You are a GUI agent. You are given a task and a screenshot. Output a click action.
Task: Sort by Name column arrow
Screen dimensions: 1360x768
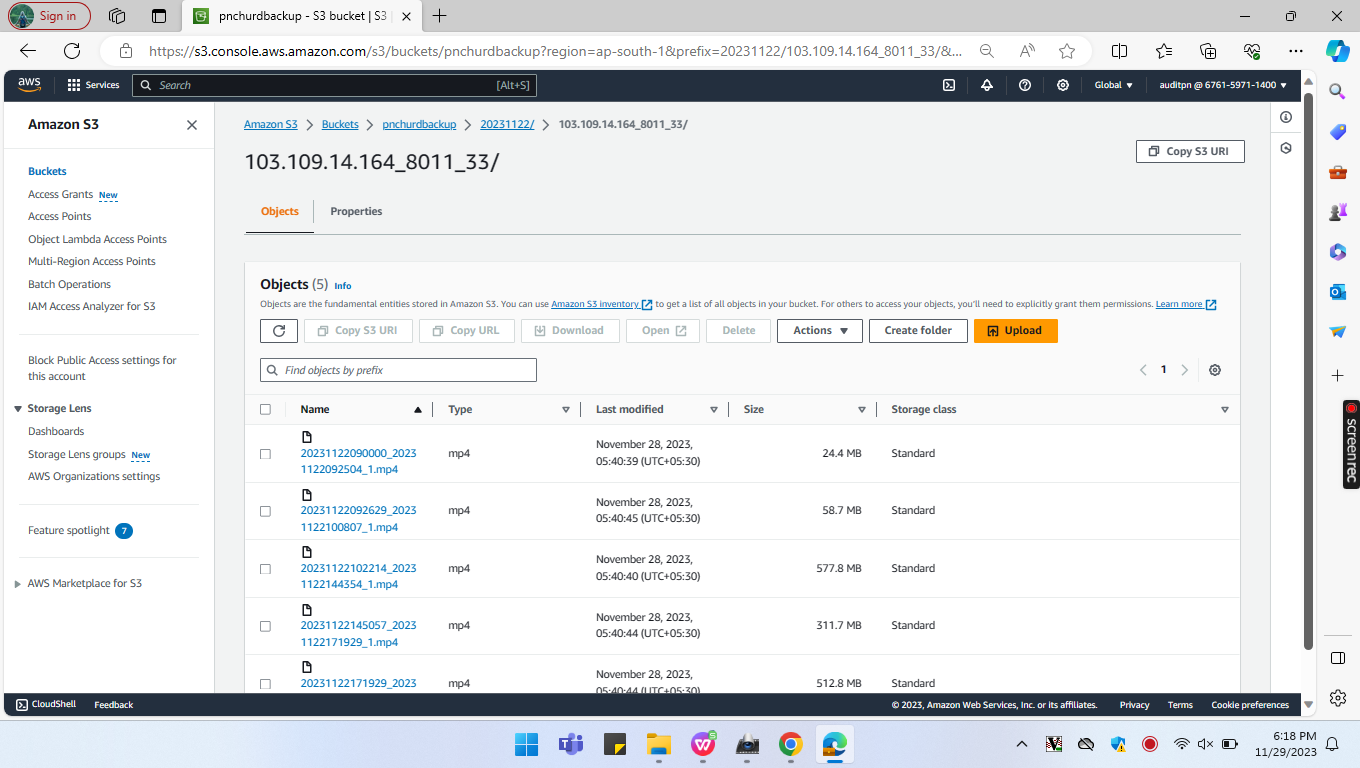[x=418, y=410]
